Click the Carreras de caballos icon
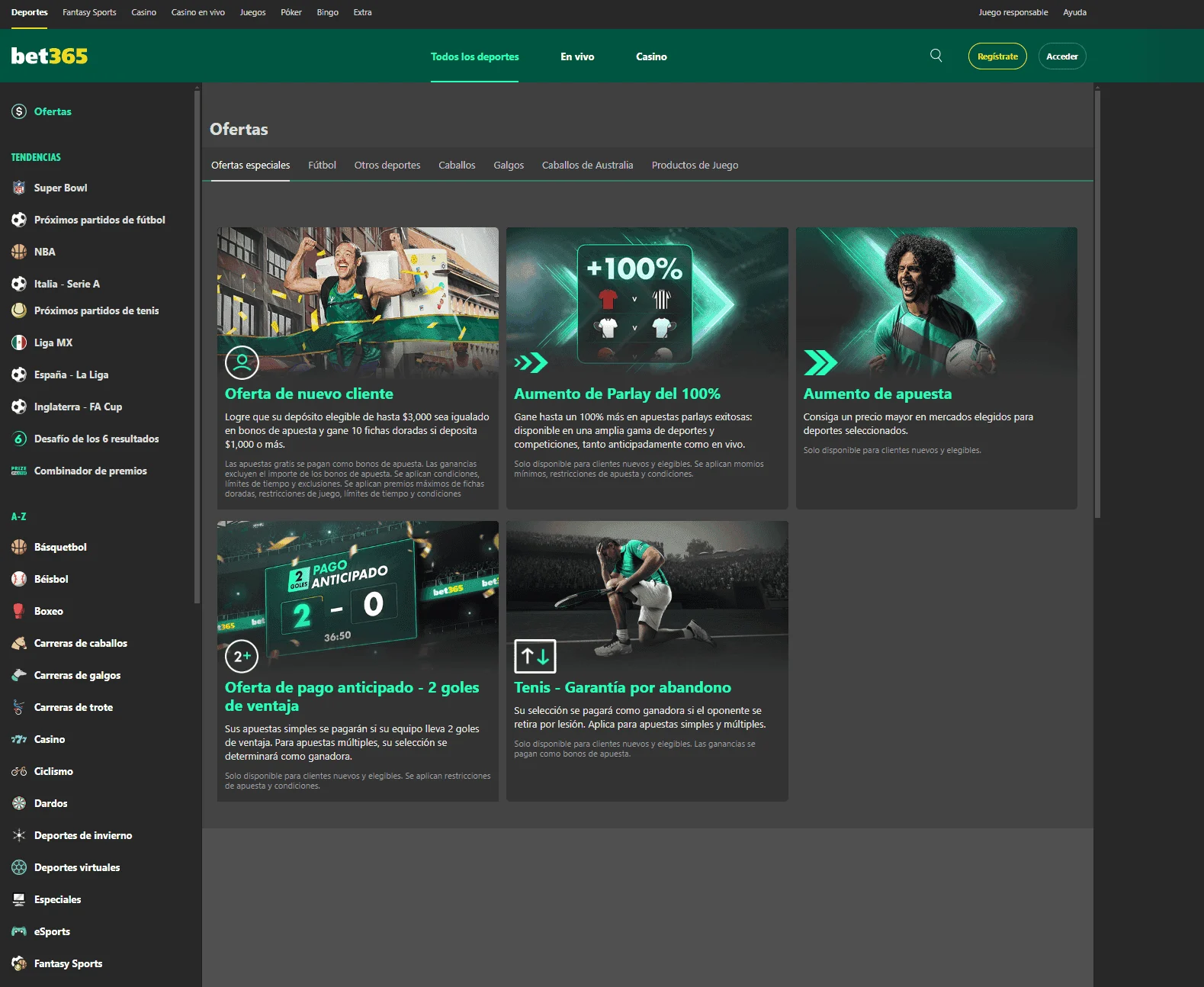The width and height of the screenshot is (1204, 987). pos(19,643)
